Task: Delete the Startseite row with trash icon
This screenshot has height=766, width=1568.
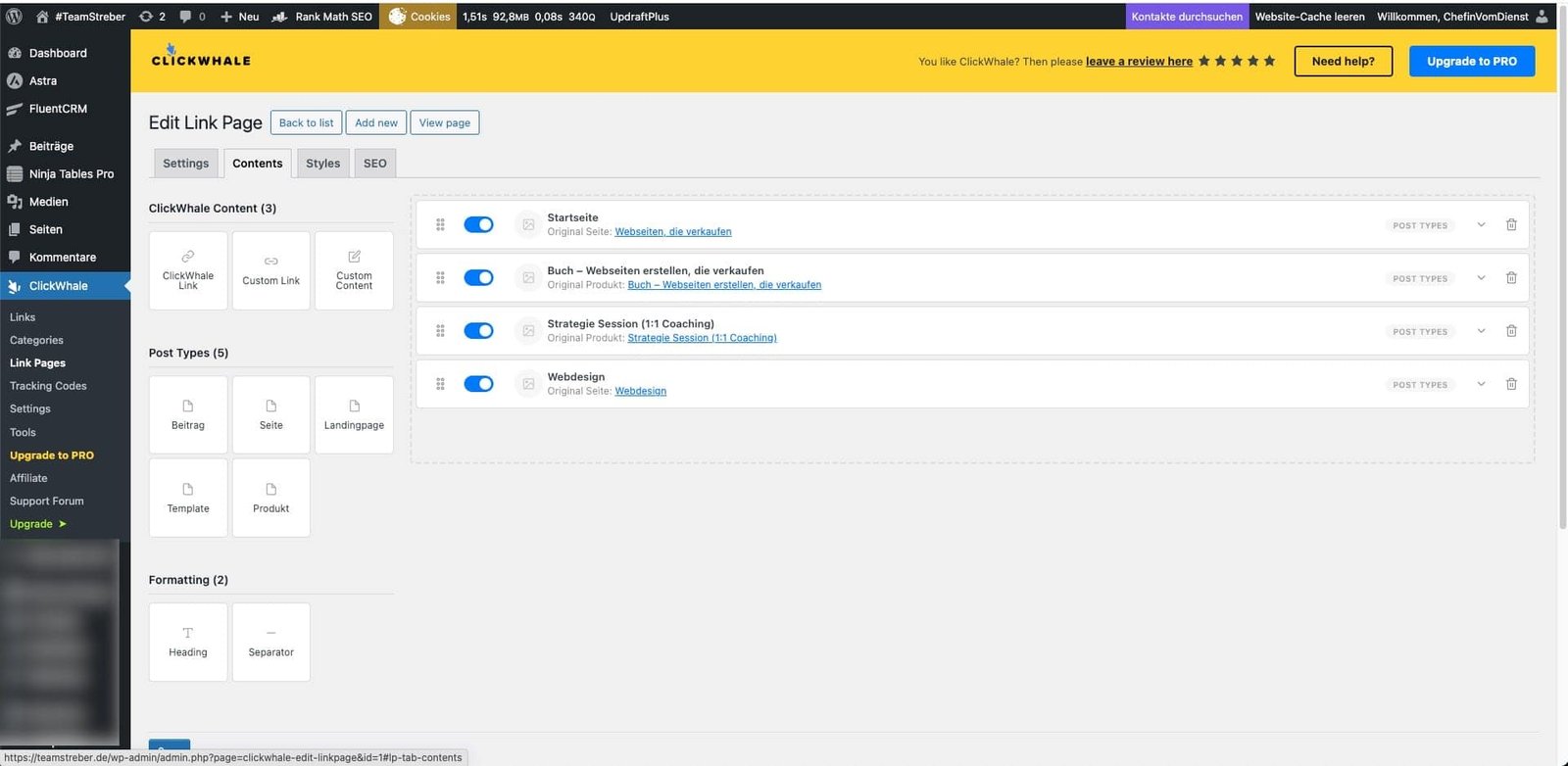Action: click(x=1511, y=224)
